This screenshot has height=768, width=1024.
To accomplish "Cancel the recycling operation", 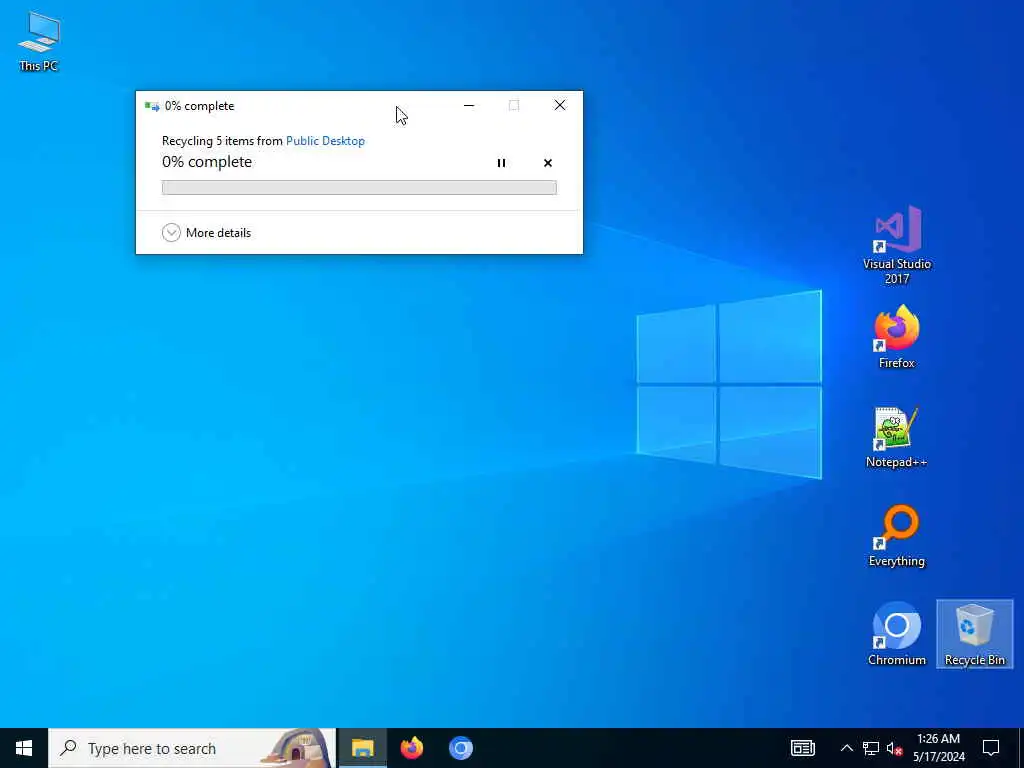I will (547, 163).
